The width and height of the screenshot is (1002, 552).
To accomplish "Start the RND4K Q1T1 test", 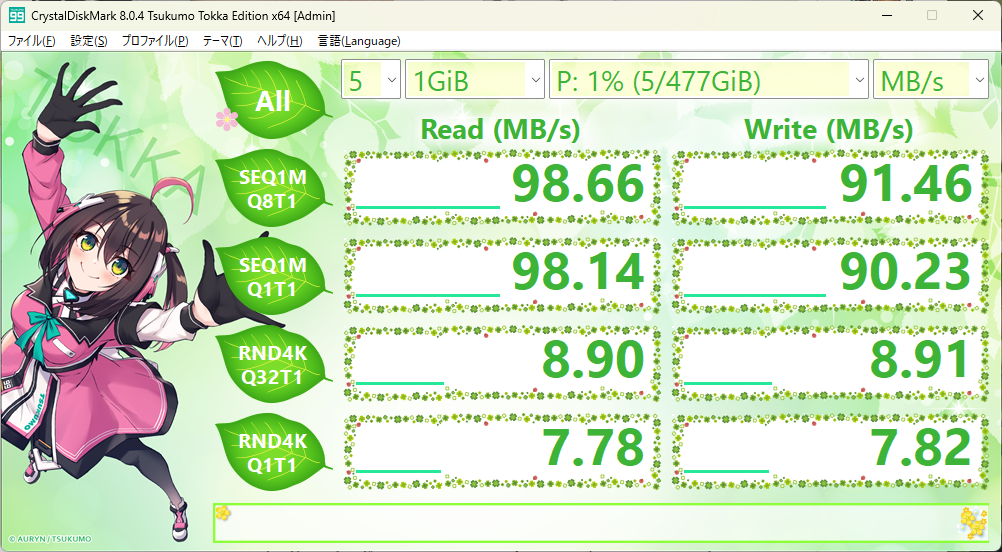I will (274, 452).
